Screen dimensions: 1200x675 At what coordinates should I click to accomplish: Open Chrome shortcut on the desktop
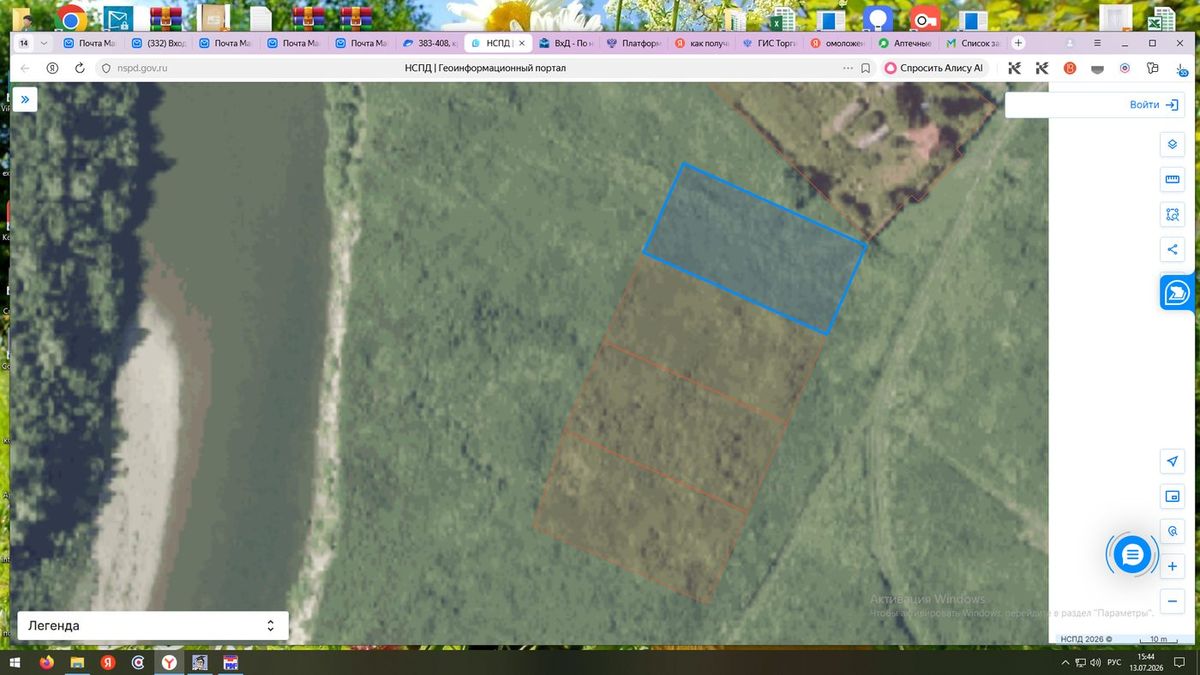click(71, 17)
